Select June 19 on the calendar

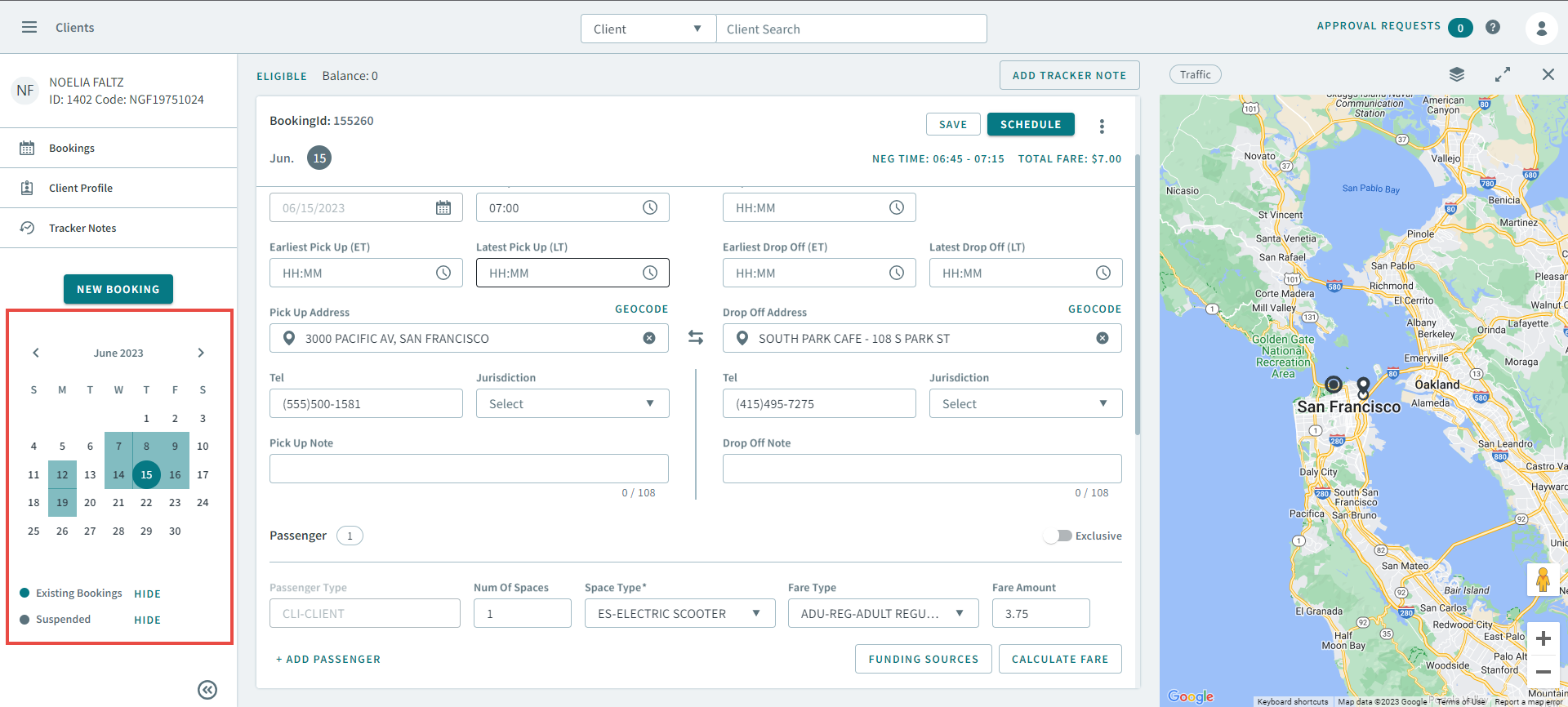point(62,502)
